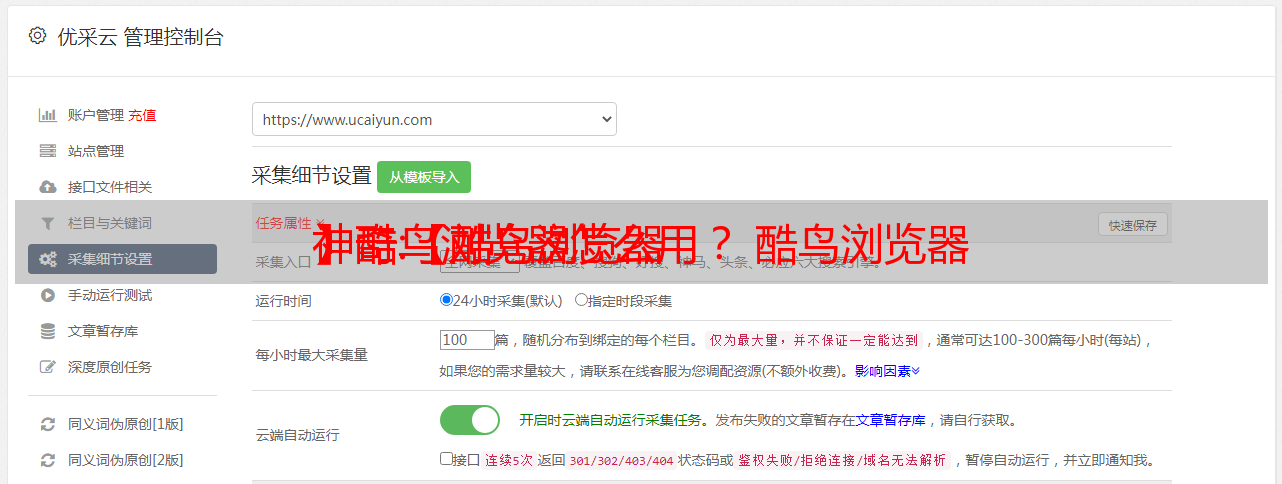Select the 指定时段采集 radio option
Screen dimensions: 1282x484
point(581,300)
